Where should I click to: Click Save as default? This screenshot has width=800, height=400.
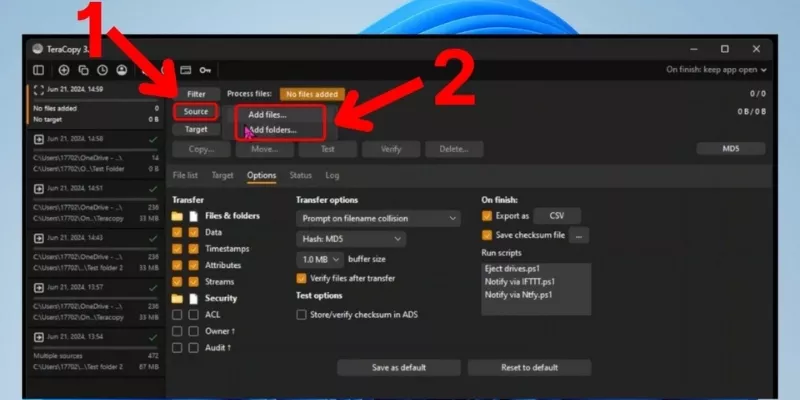point(399,367)
